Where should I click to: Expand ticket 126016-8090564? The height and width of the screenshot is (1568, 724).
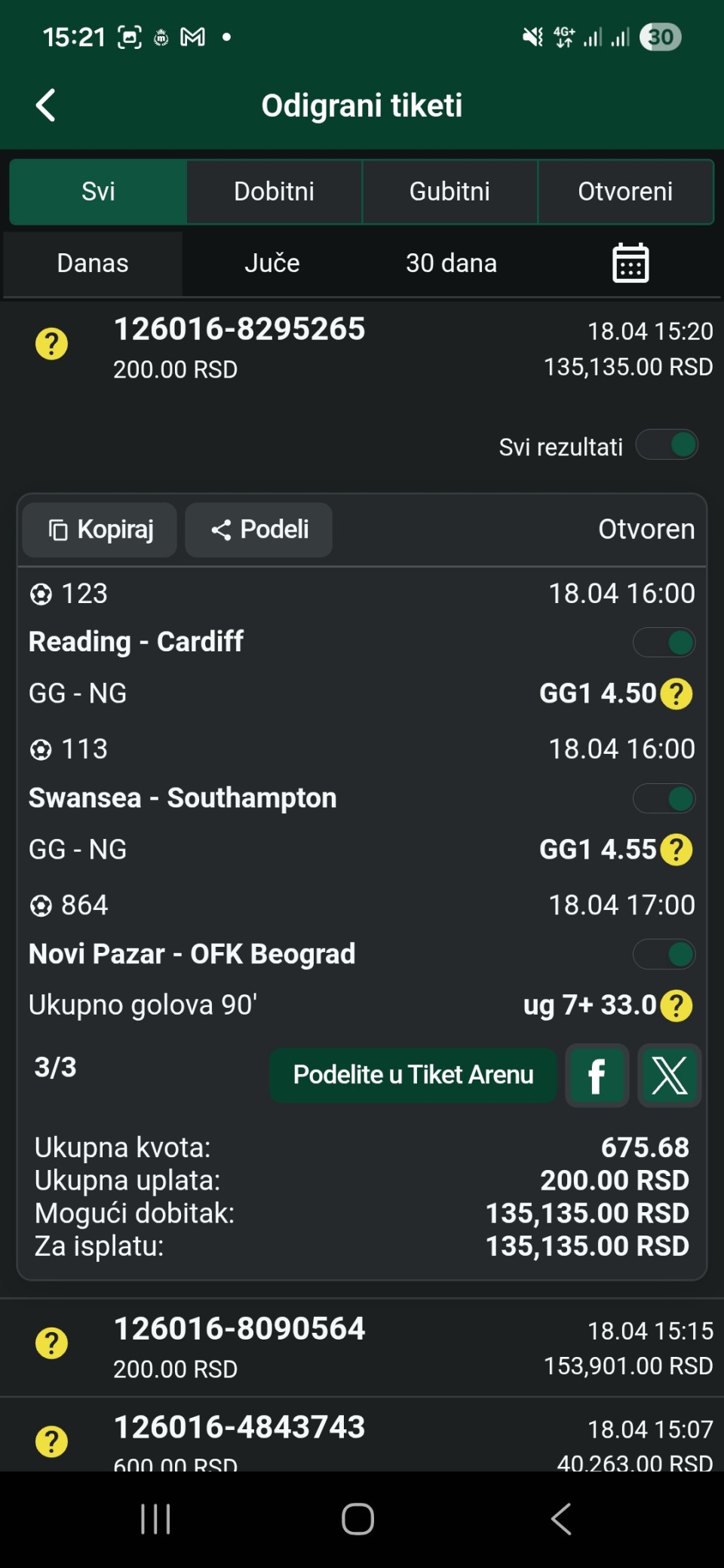coord(362,1346)
